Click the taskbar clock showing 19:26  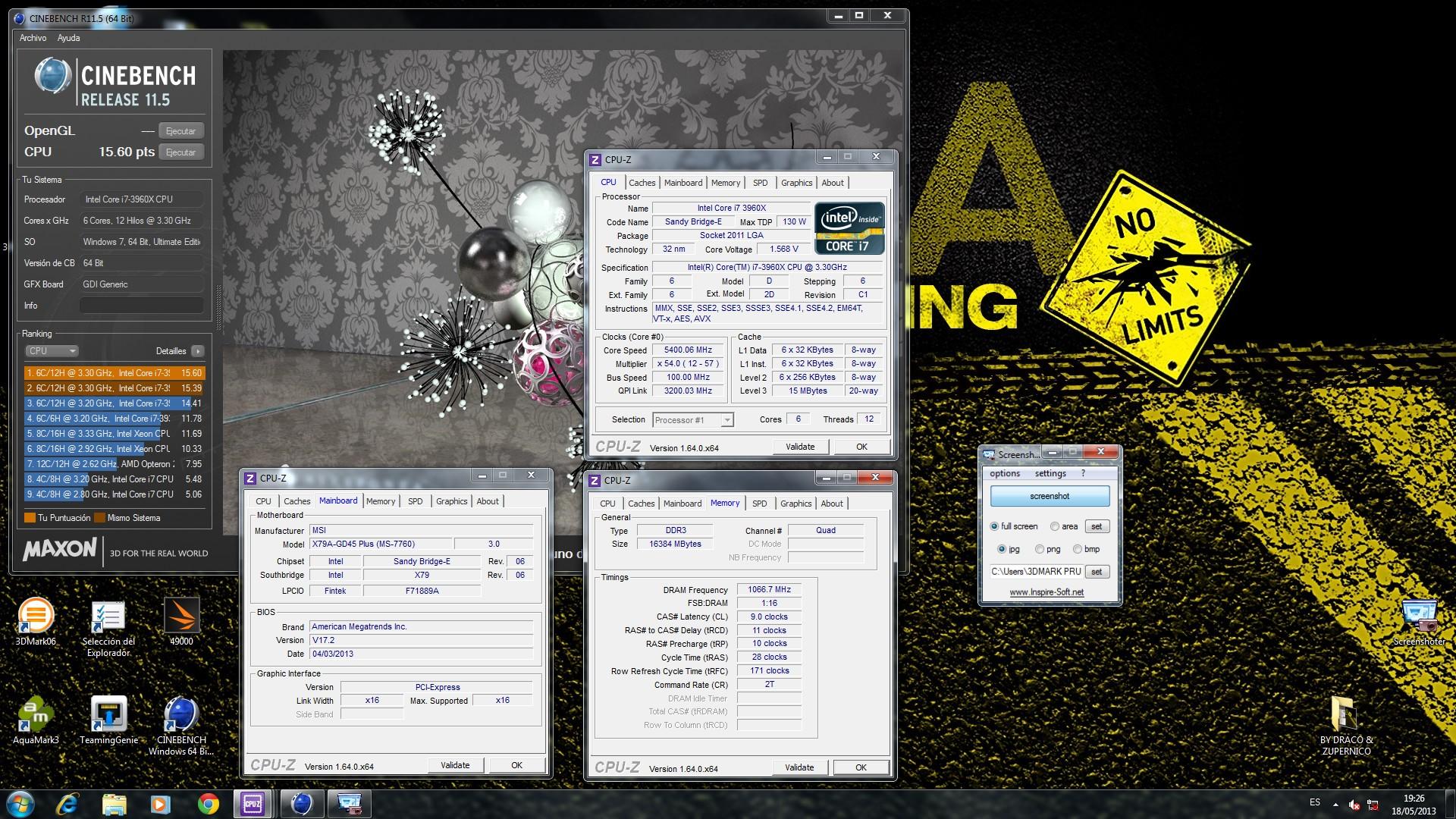pos(1414,805)
